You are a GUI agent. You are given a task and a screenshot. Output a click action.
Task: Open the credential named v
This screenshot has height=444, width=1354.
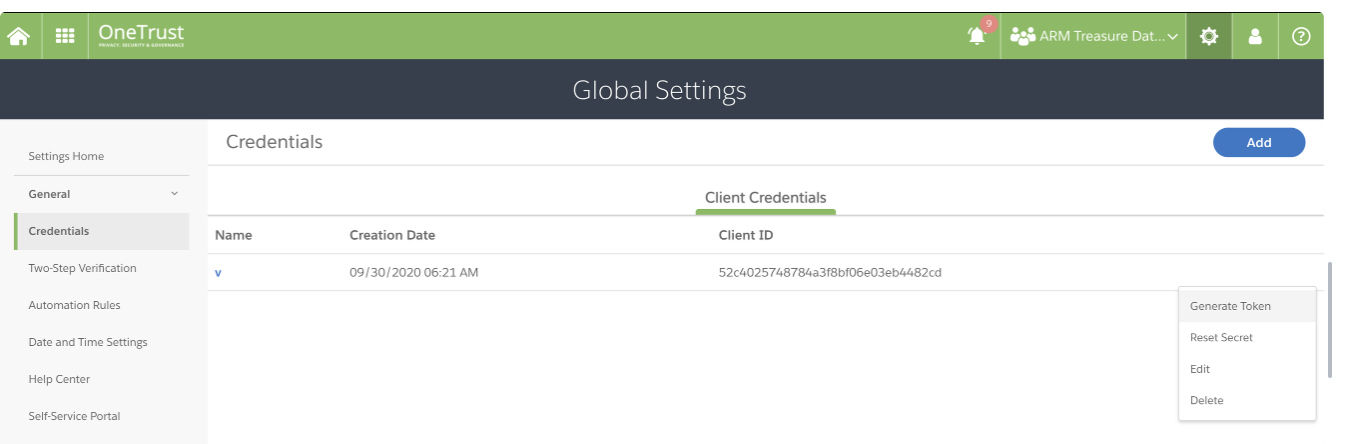(x=218, y=272)
